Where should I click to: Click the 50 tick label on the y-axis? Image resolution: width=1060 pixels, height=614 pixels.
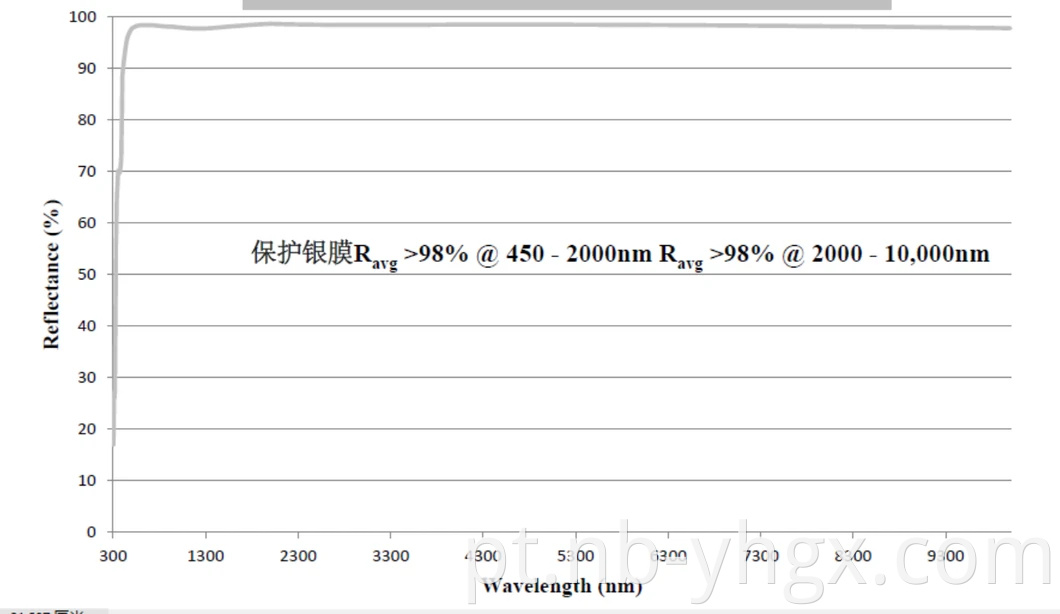coord(88,274)
